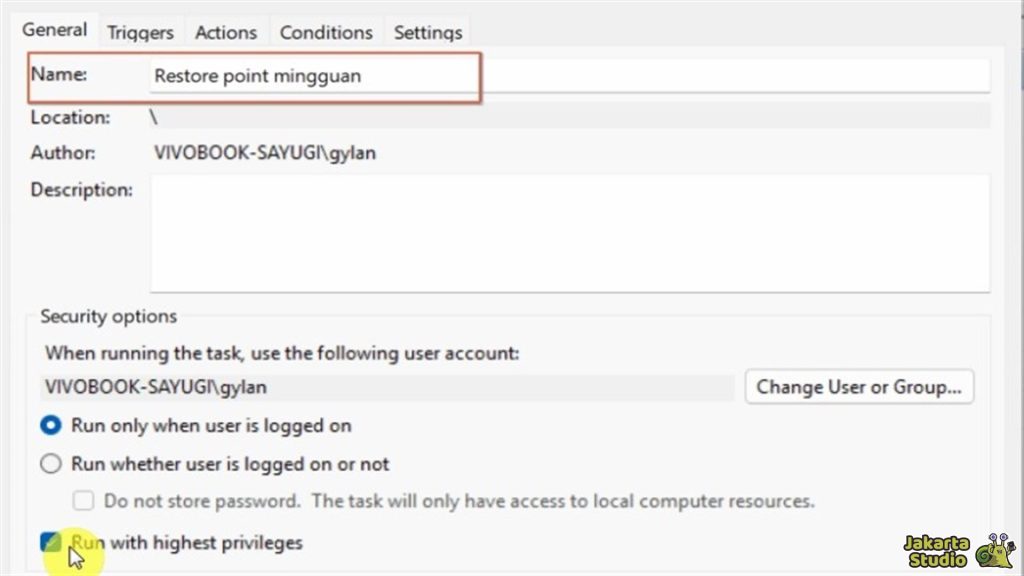
Task: Select the Conditions tab
Action: click(325, 32)
